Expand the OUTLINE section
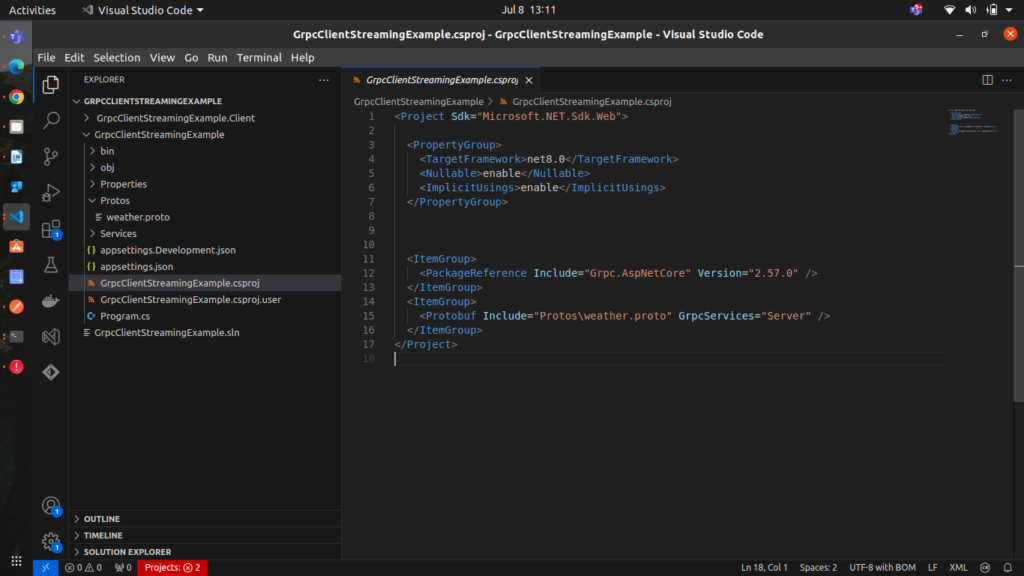 (101, 519)
